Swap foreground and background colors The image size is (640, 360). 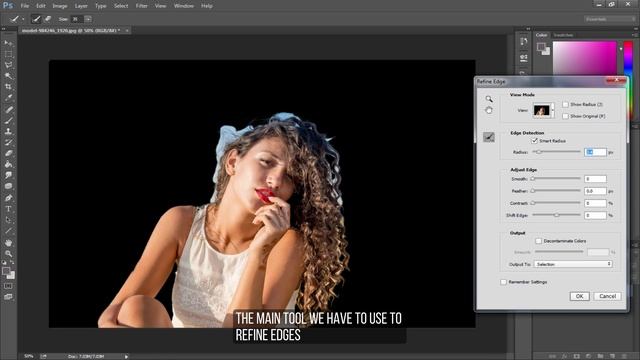pos(12,262)
